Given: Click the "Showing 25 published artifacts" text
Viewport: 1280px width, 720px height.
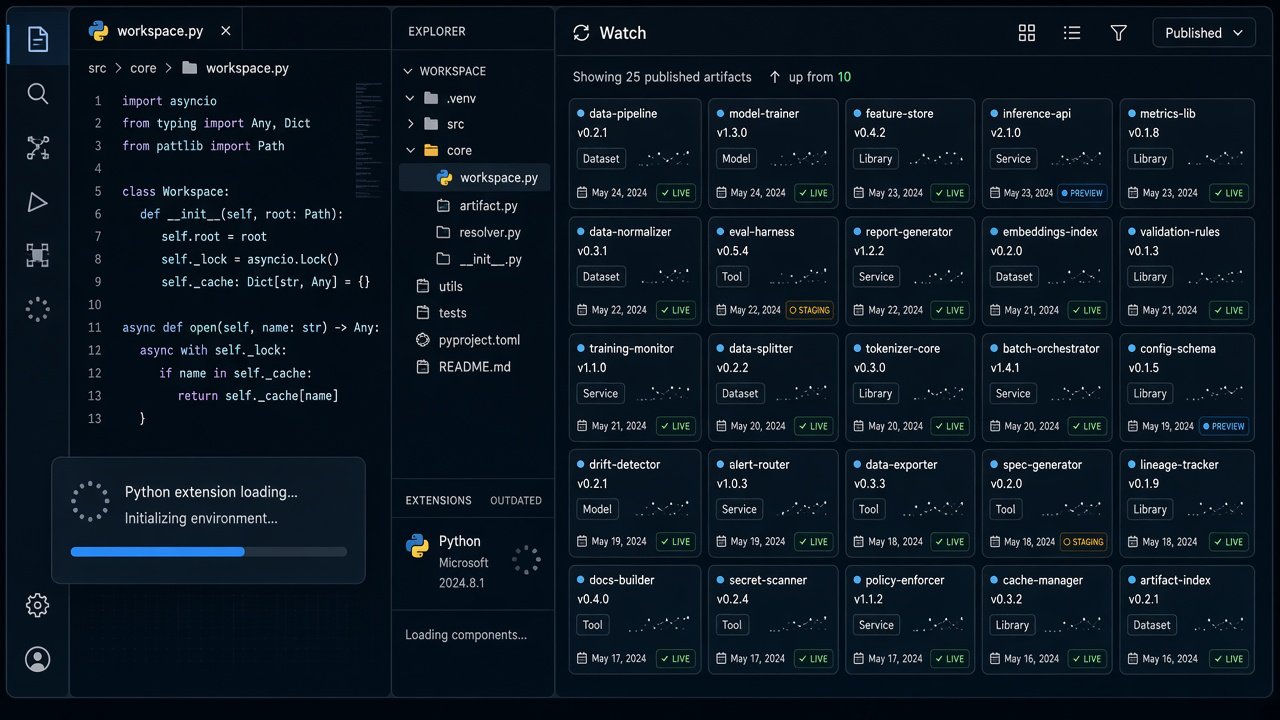Looking at the screenshot, I should coord(662,77).
